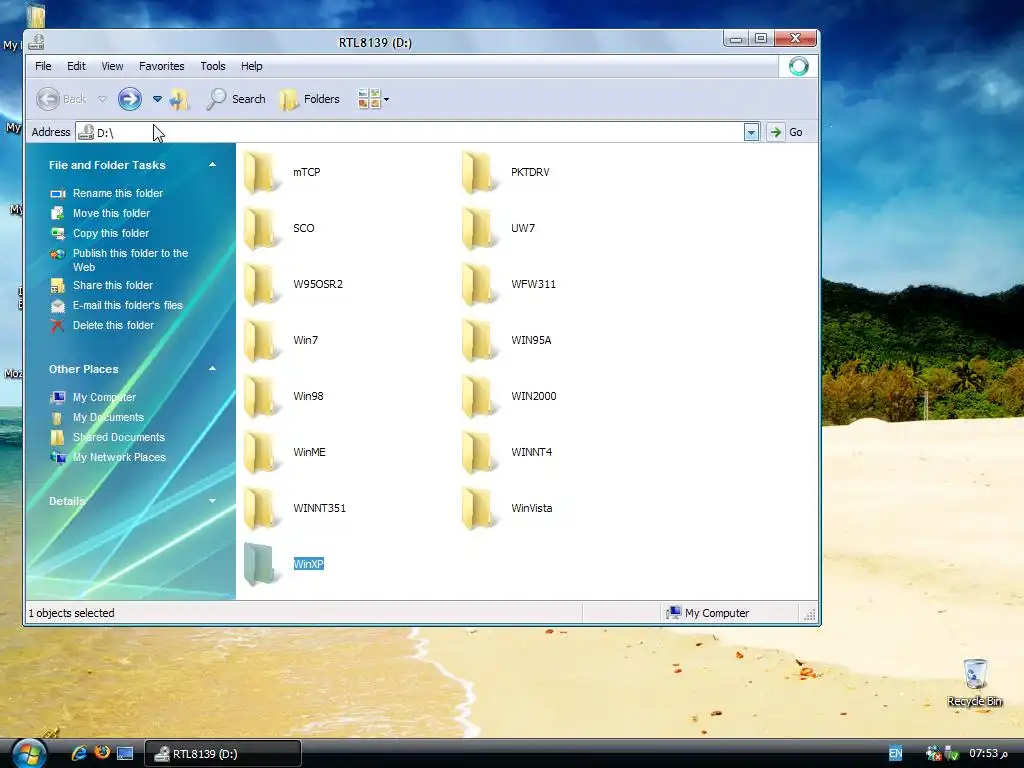Toggle the Folders pane button

point(310,99)
